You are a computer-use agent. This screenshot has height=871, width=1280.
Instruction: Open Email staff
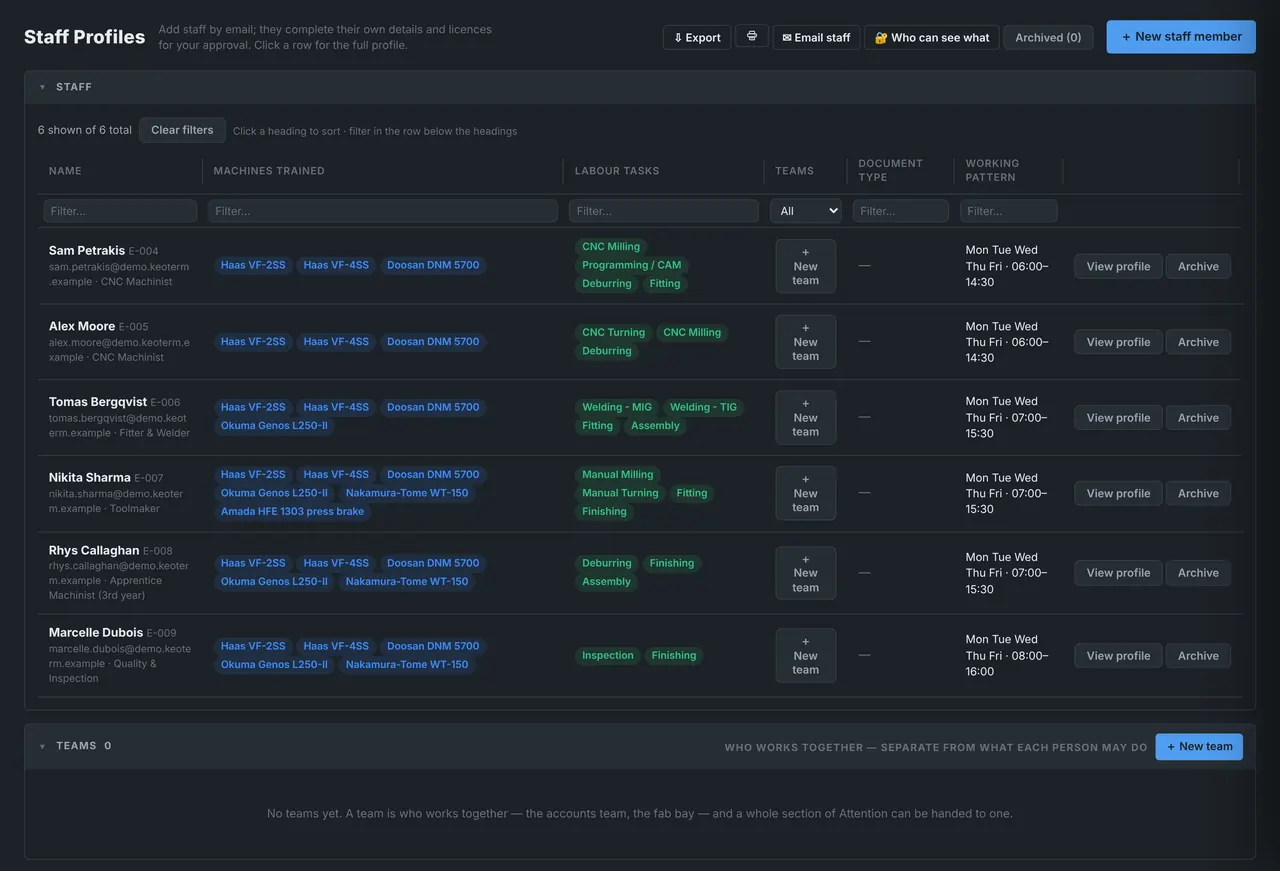tap(816, 37)
